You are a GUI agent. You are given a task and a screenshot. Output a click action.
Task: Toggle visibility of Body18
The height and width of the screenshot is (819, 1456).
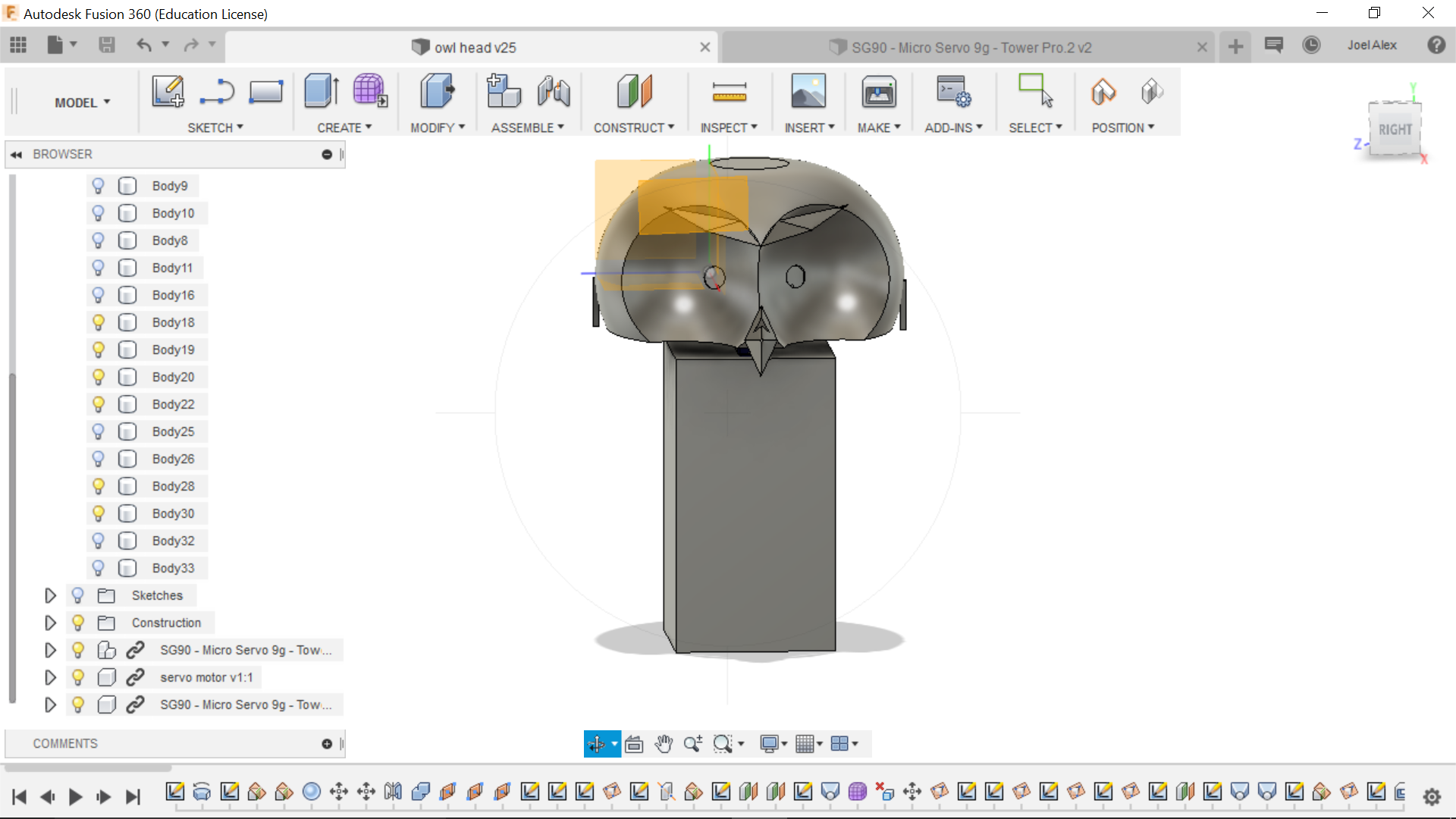[x=98, y=322]
